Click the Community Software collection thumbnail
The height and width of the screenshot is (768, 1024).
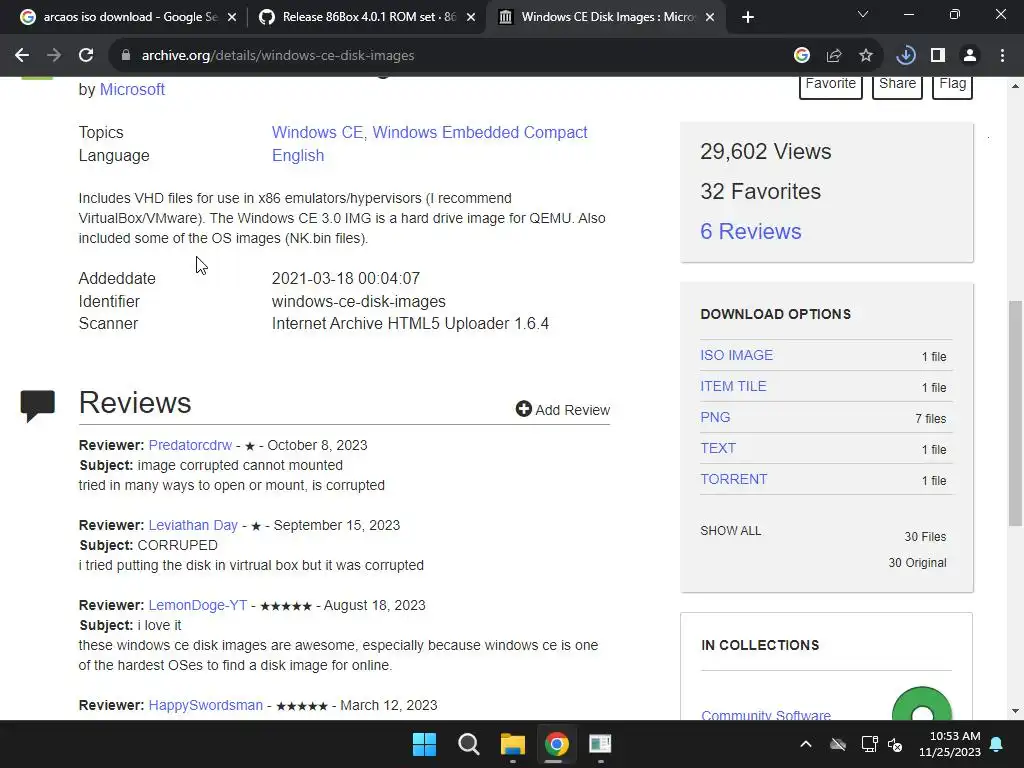pos(921,704)
